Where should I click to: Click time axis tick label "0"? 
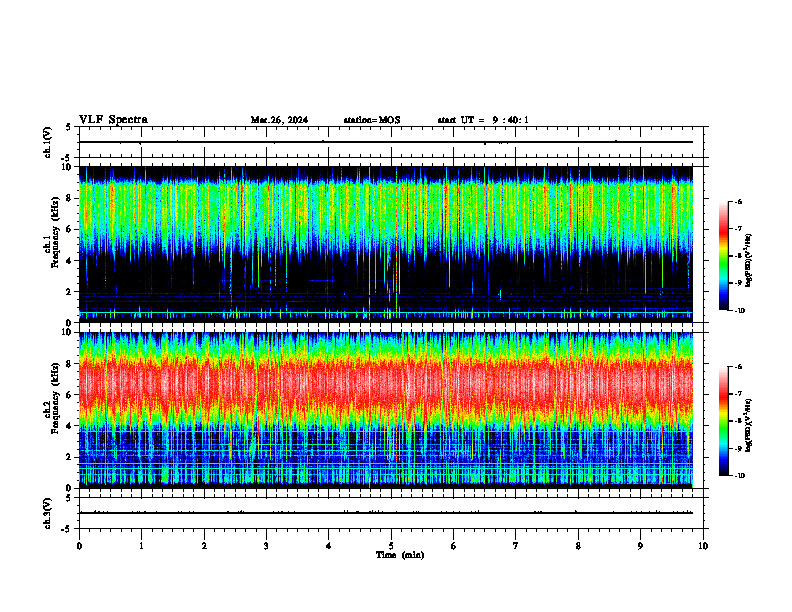(x=79, y=546)
